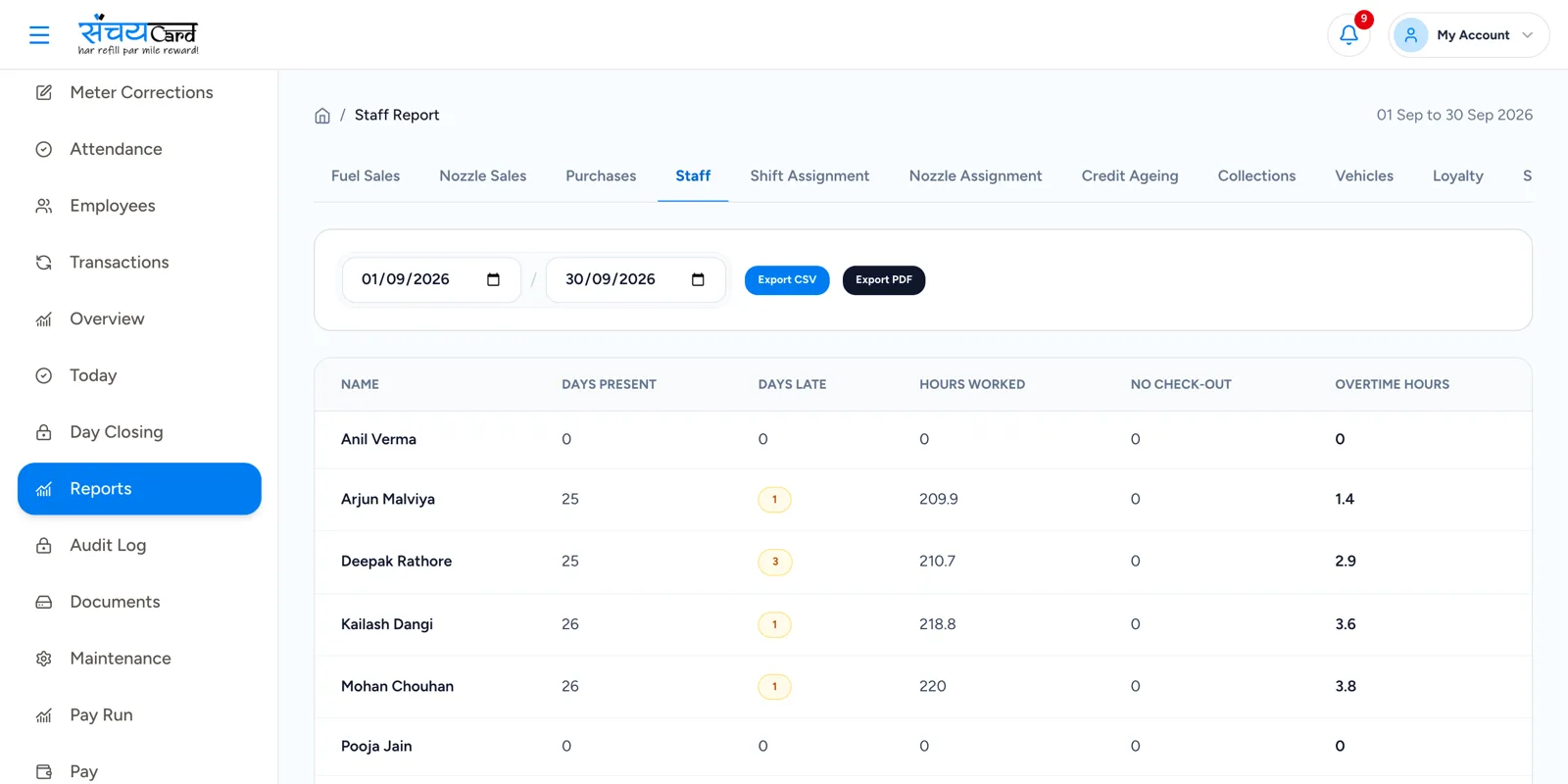
Task: Open the Purchases tab
Action: [601, 176]
